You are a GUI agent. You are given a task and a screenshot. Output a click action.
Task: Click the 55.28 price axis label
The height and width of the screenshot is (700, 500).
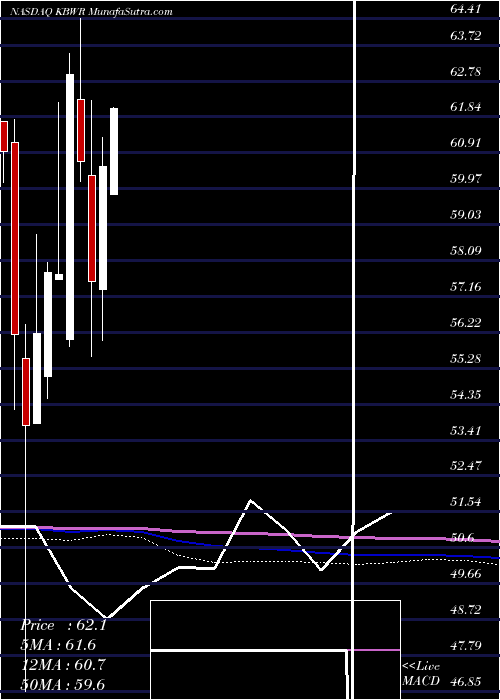coord(466,358)
